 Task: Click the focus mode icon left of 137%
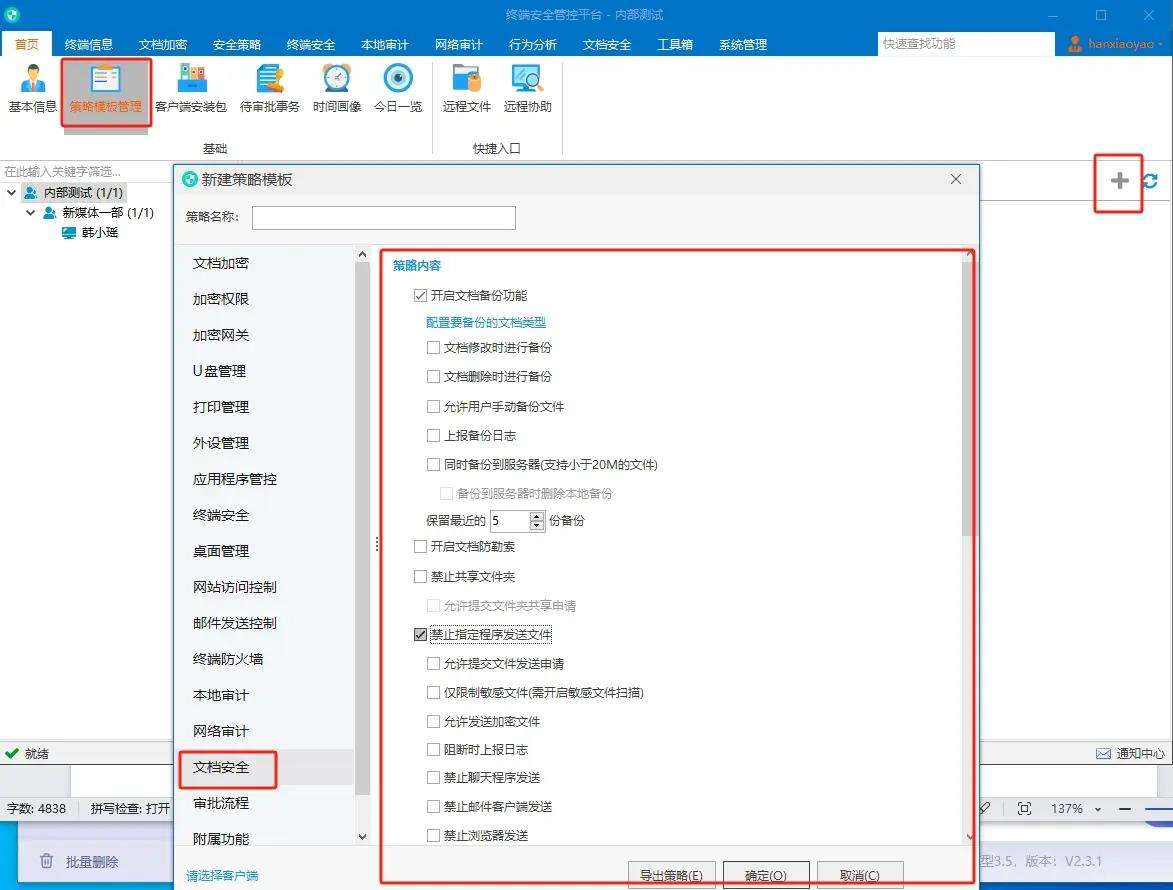tap(1024, 808)
